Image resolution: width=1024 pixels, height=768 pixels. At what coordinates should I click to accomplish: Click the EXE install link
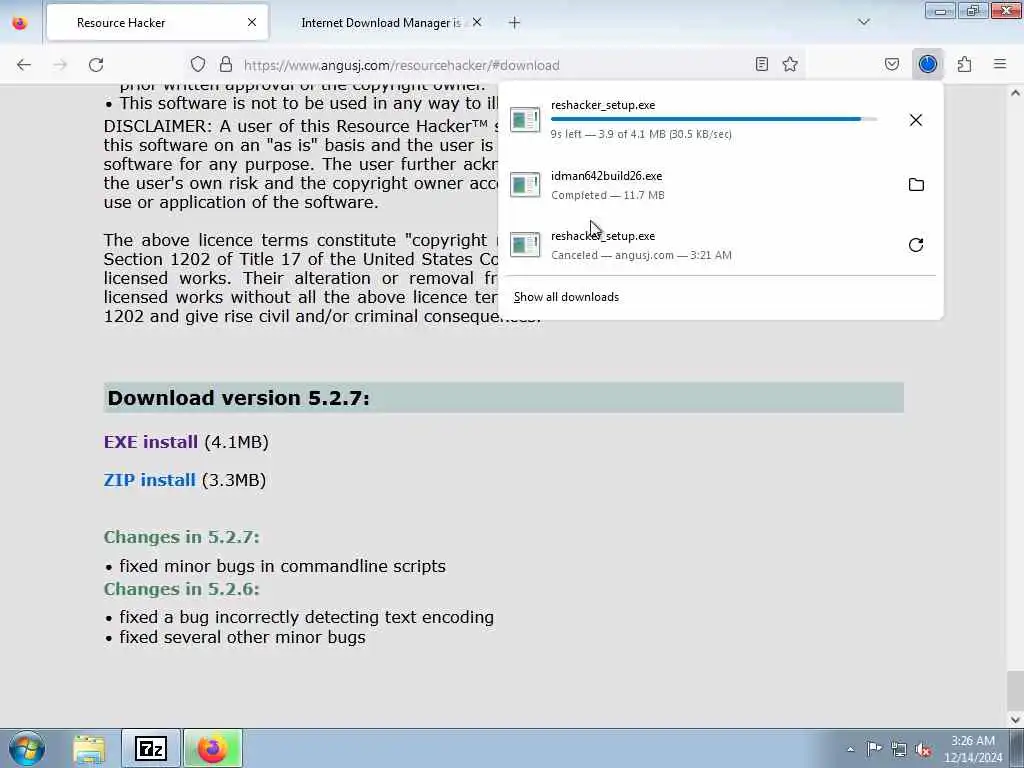tap(151, 442)
